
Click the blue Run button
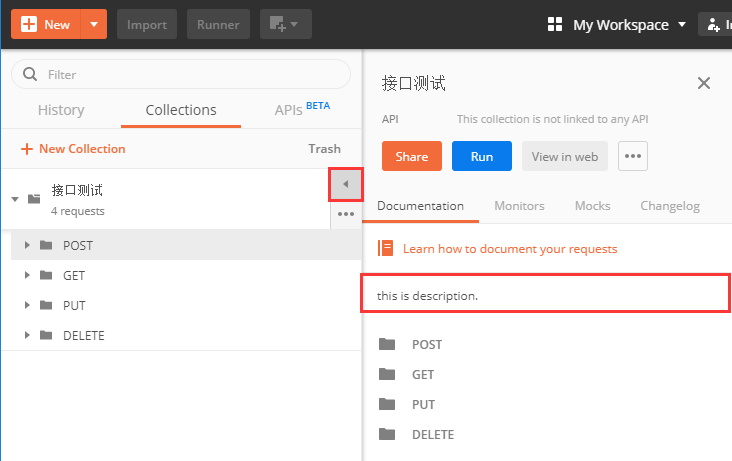pyautogui.click(x=482, y=156)
